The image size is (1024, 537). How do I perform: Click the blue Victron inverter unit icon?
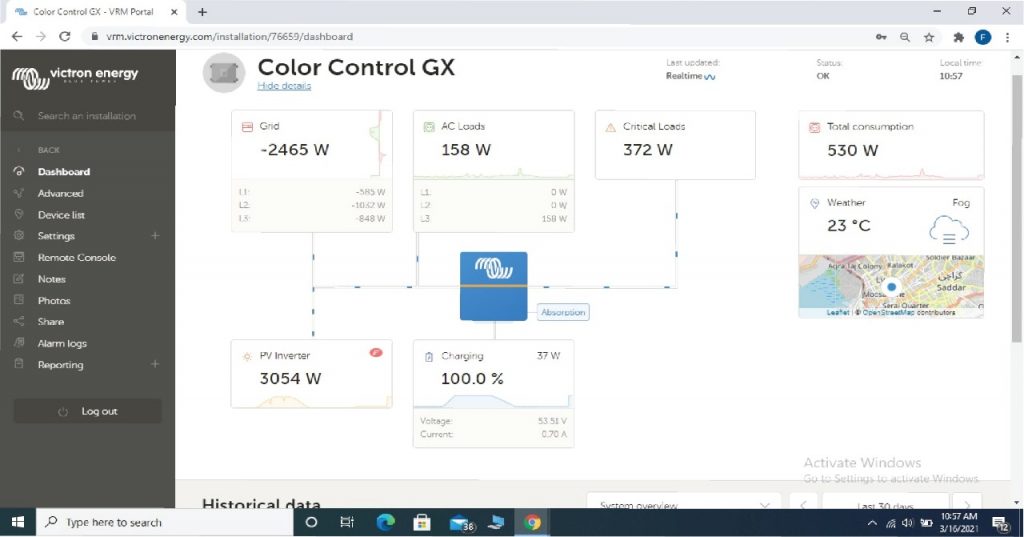(x=494, y=286)
